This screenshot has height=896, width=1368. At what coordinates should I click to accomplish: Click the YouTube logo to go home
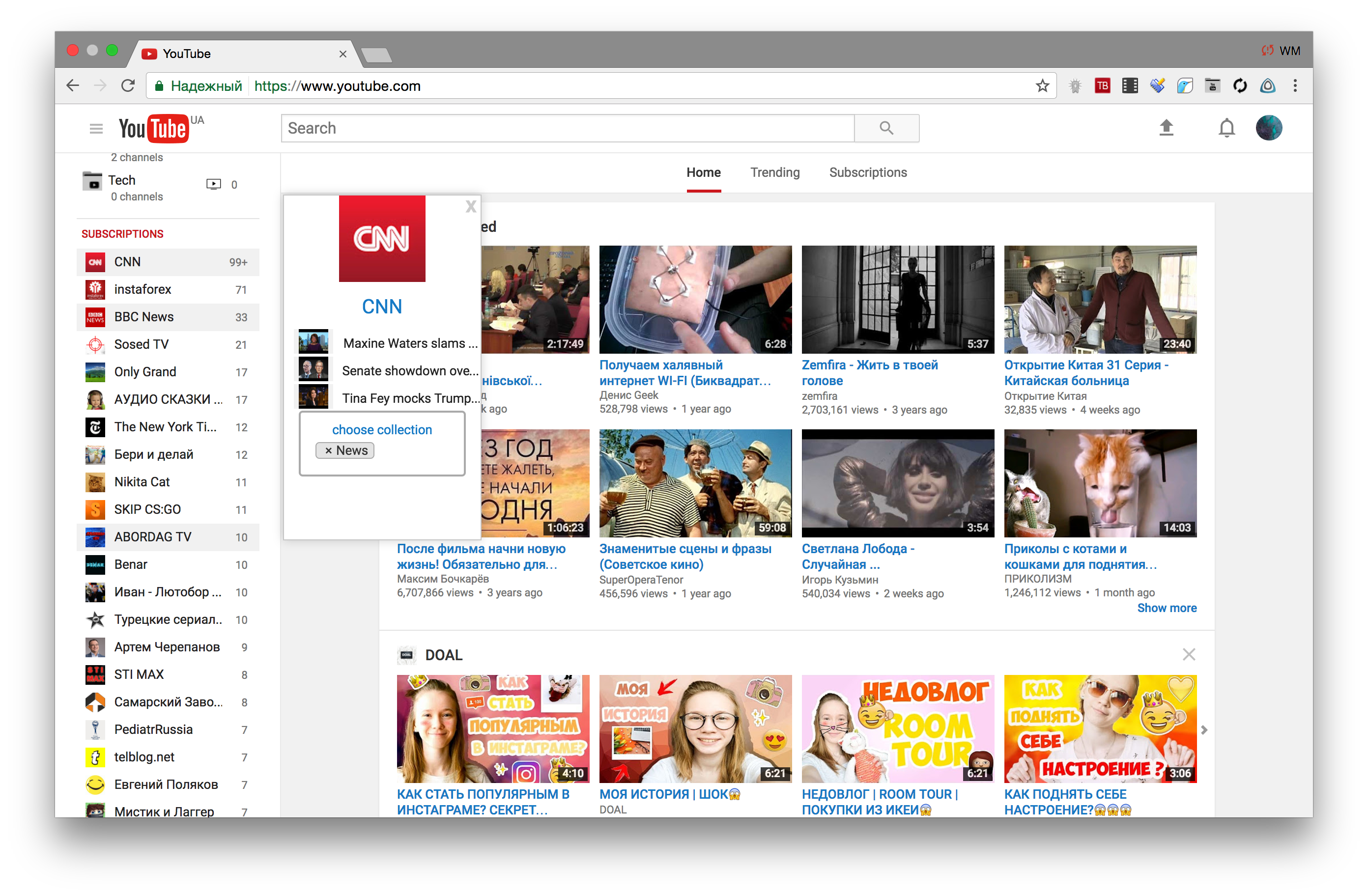(x=154, y=128)
